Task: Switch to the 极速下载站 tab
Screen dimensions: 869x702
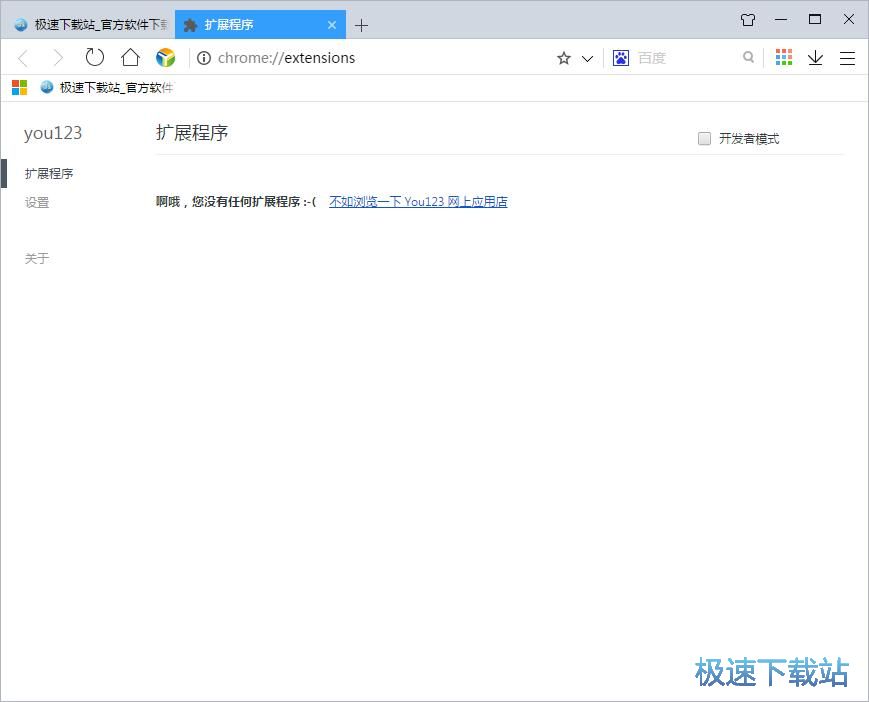Action: coord(88,24)
